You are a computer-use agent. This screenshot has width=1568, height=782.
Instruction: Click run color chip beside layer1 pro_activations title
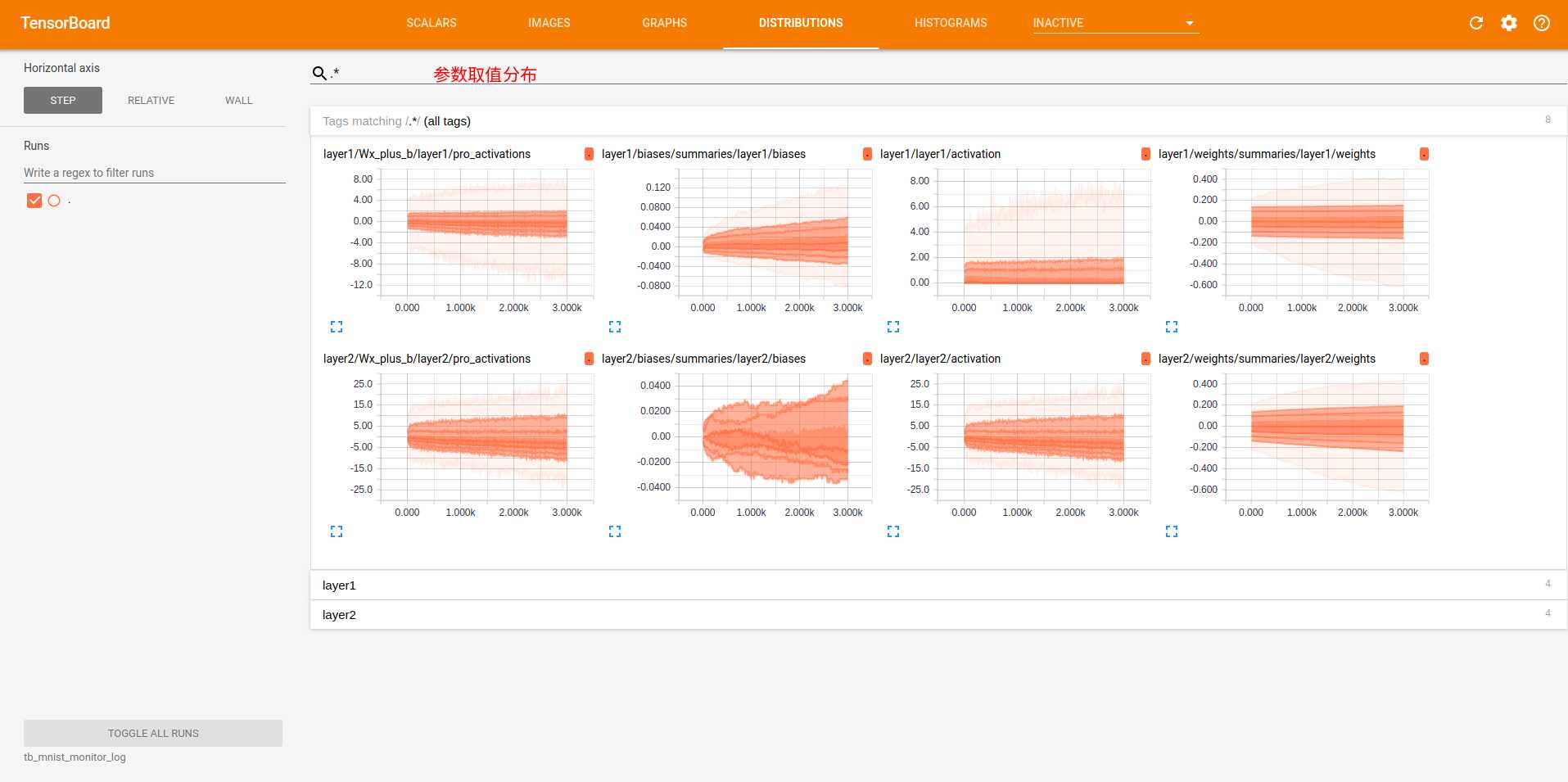589,154
